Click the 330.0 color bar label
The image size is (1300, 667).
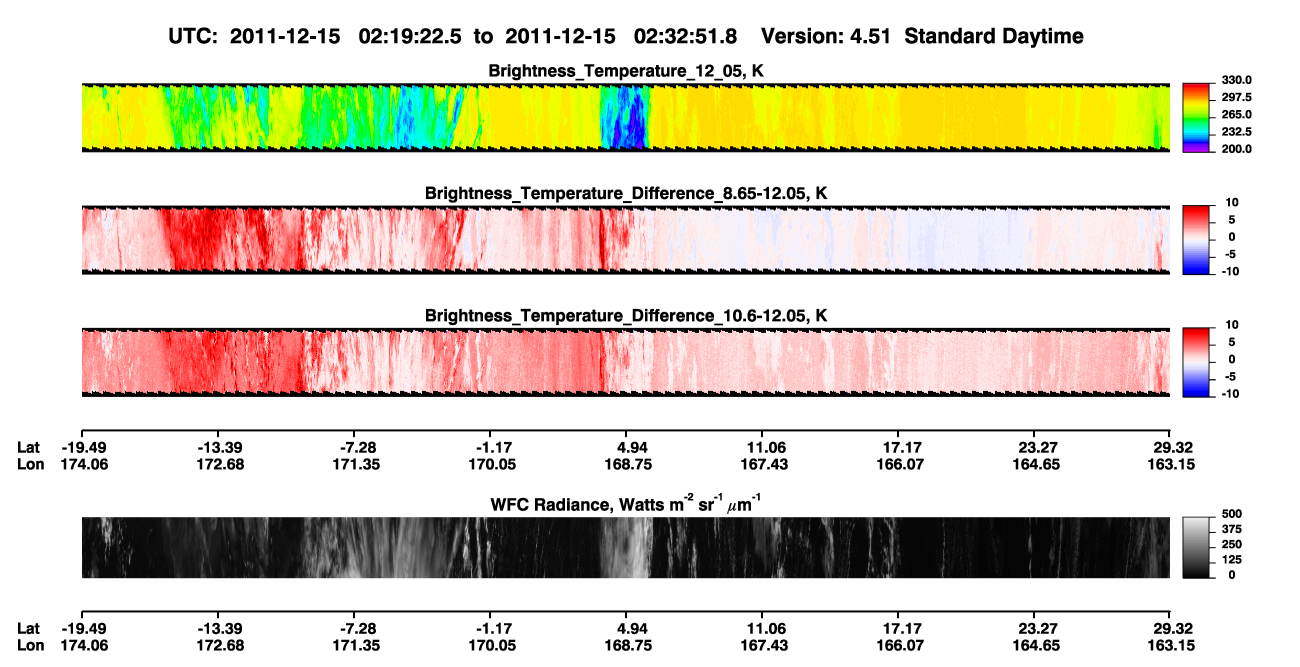click(x=1235, y=81)
